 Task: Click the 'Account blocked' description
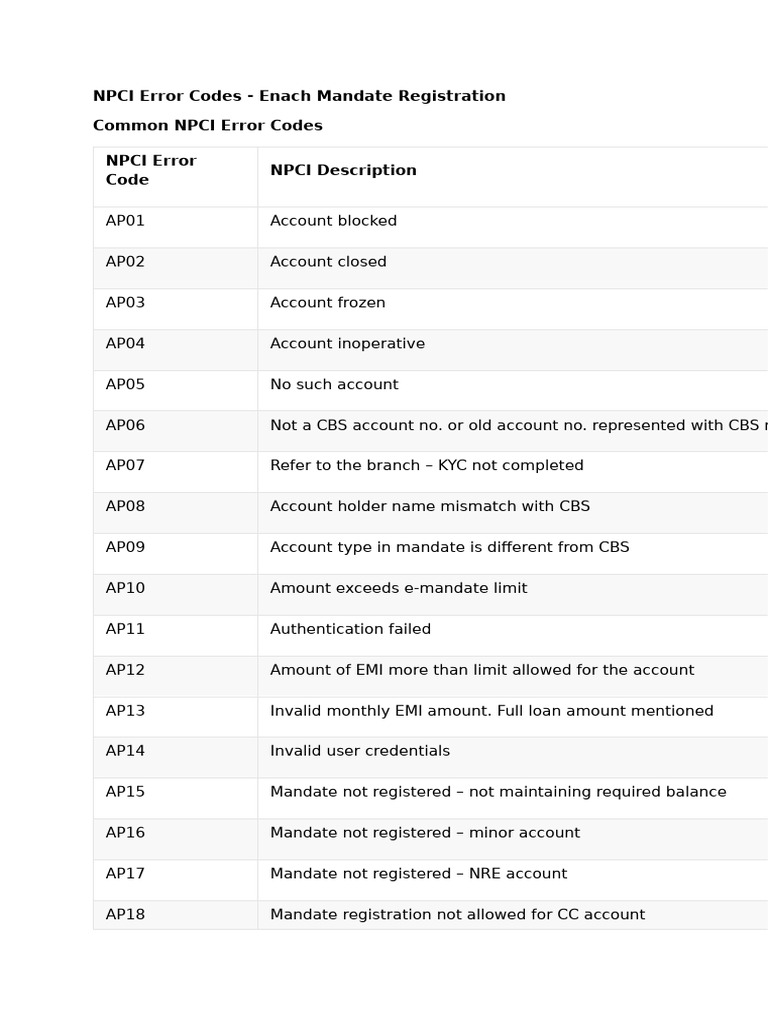point(333,221)
